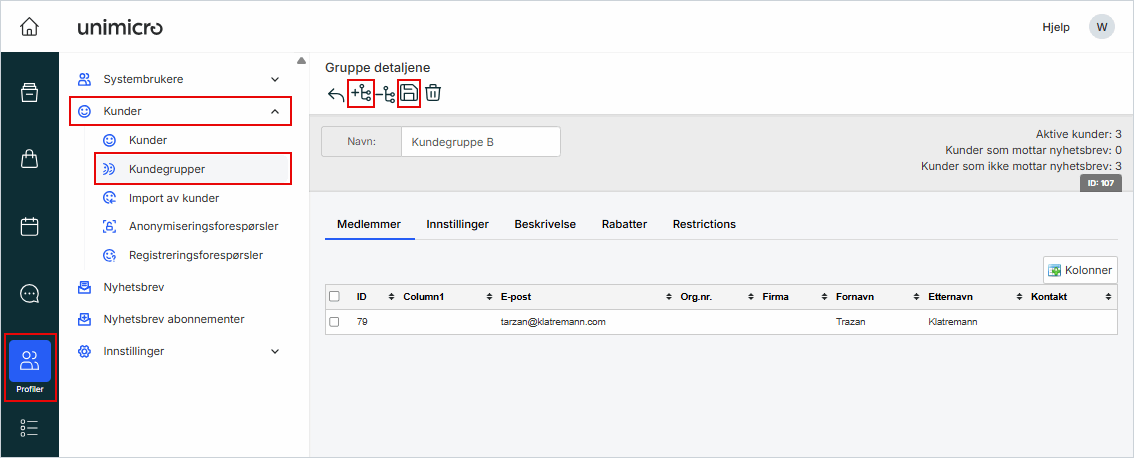Sort by the Etternavn column arrows

coord(1018,297)
